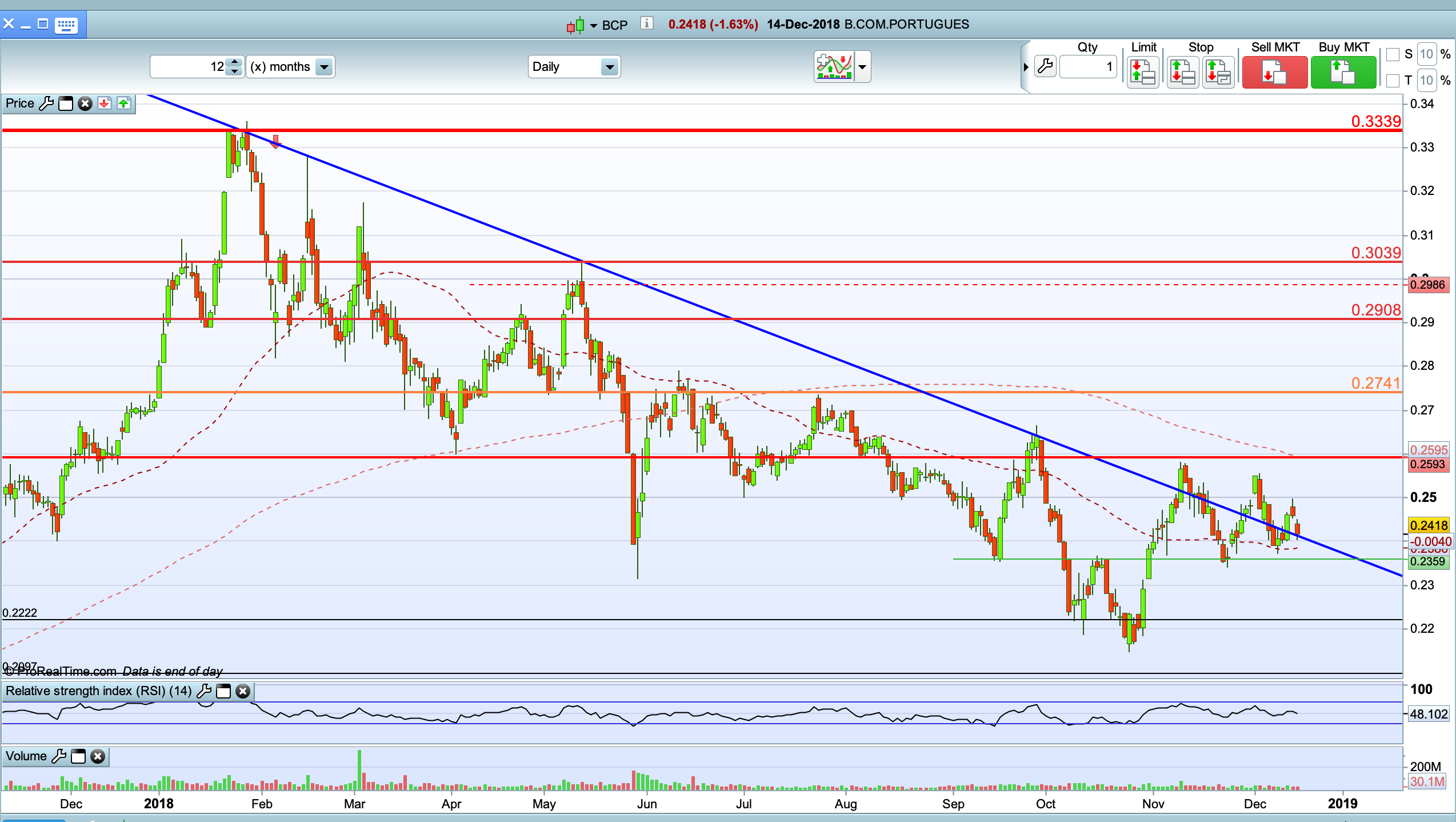The image size is (1456, 822).
Task: Expand the (x) months unit dropdown
Action: [324, 67]
